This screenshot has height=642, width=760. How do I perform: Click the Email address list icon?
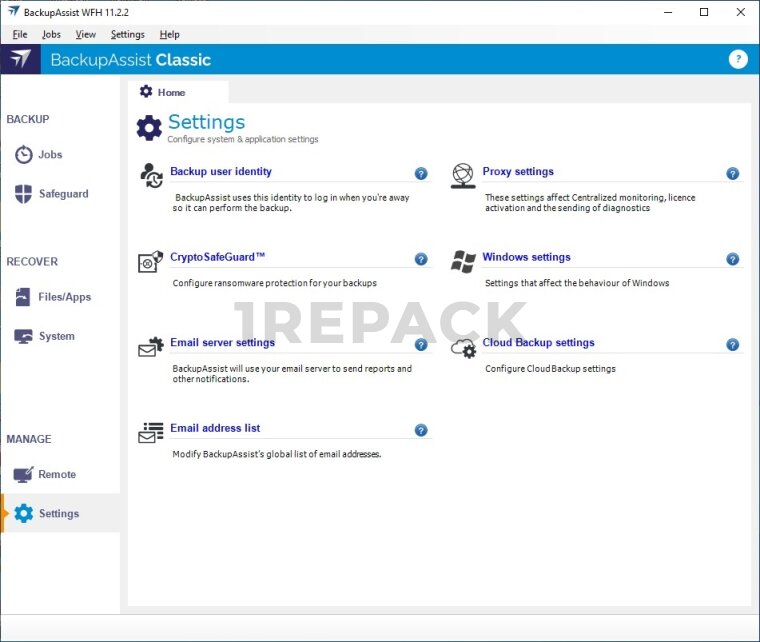[151, 432]
